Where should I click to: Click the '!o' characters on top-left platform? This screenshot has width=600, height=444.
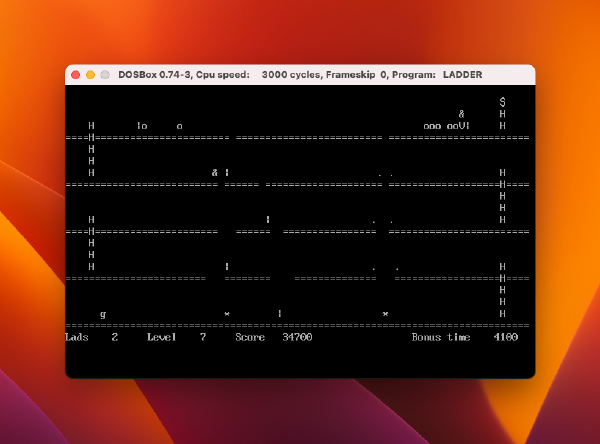(142, 126)
